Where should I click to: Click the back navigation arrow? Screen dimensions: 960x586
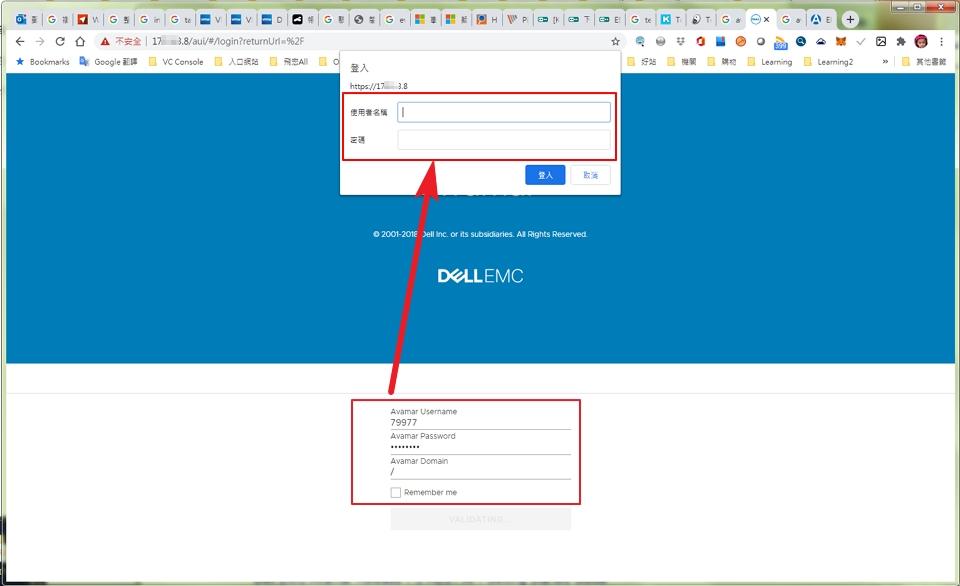click(x=20, y=41)
